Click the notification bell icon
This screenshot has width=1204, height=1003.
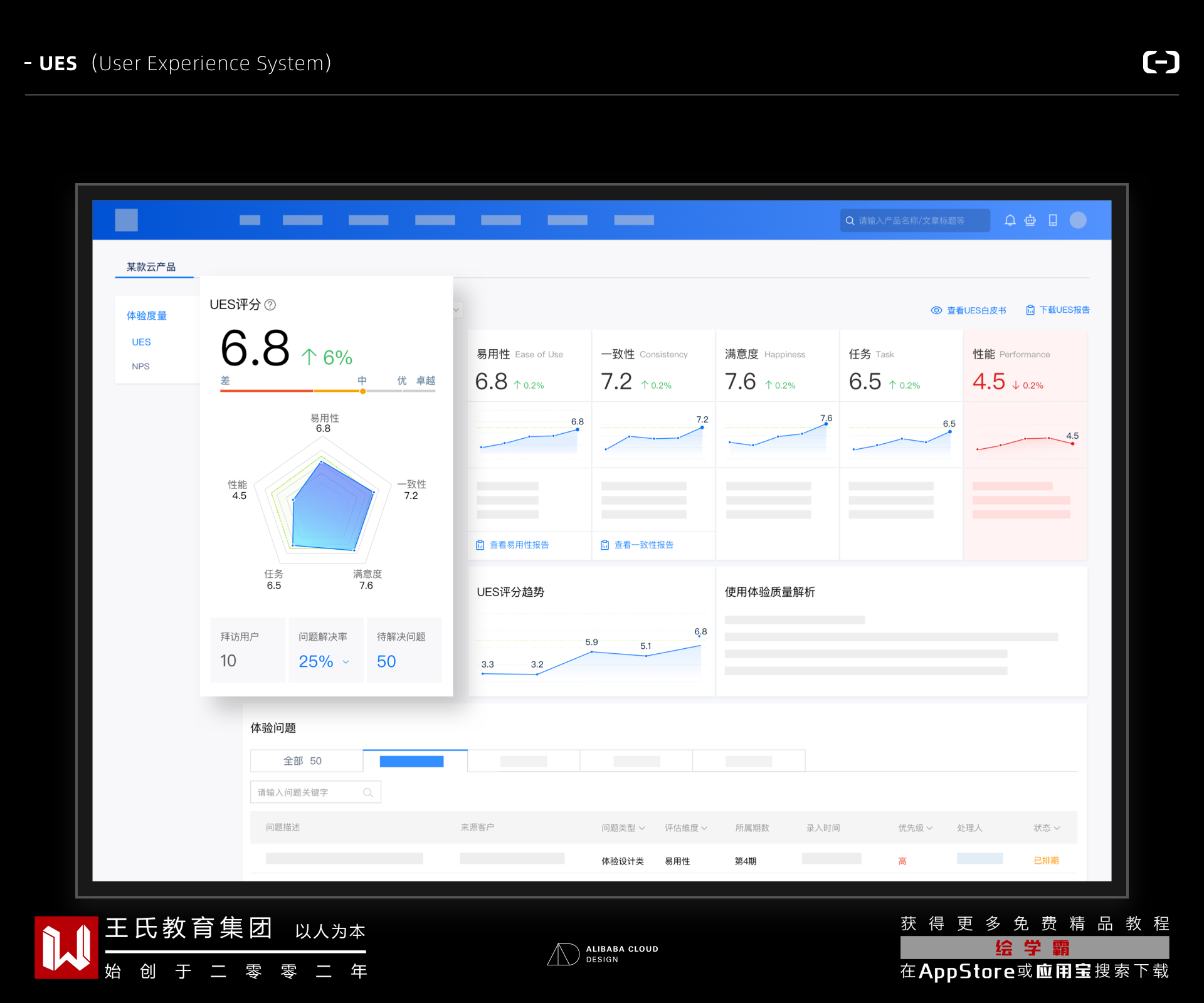[1010, 220]
